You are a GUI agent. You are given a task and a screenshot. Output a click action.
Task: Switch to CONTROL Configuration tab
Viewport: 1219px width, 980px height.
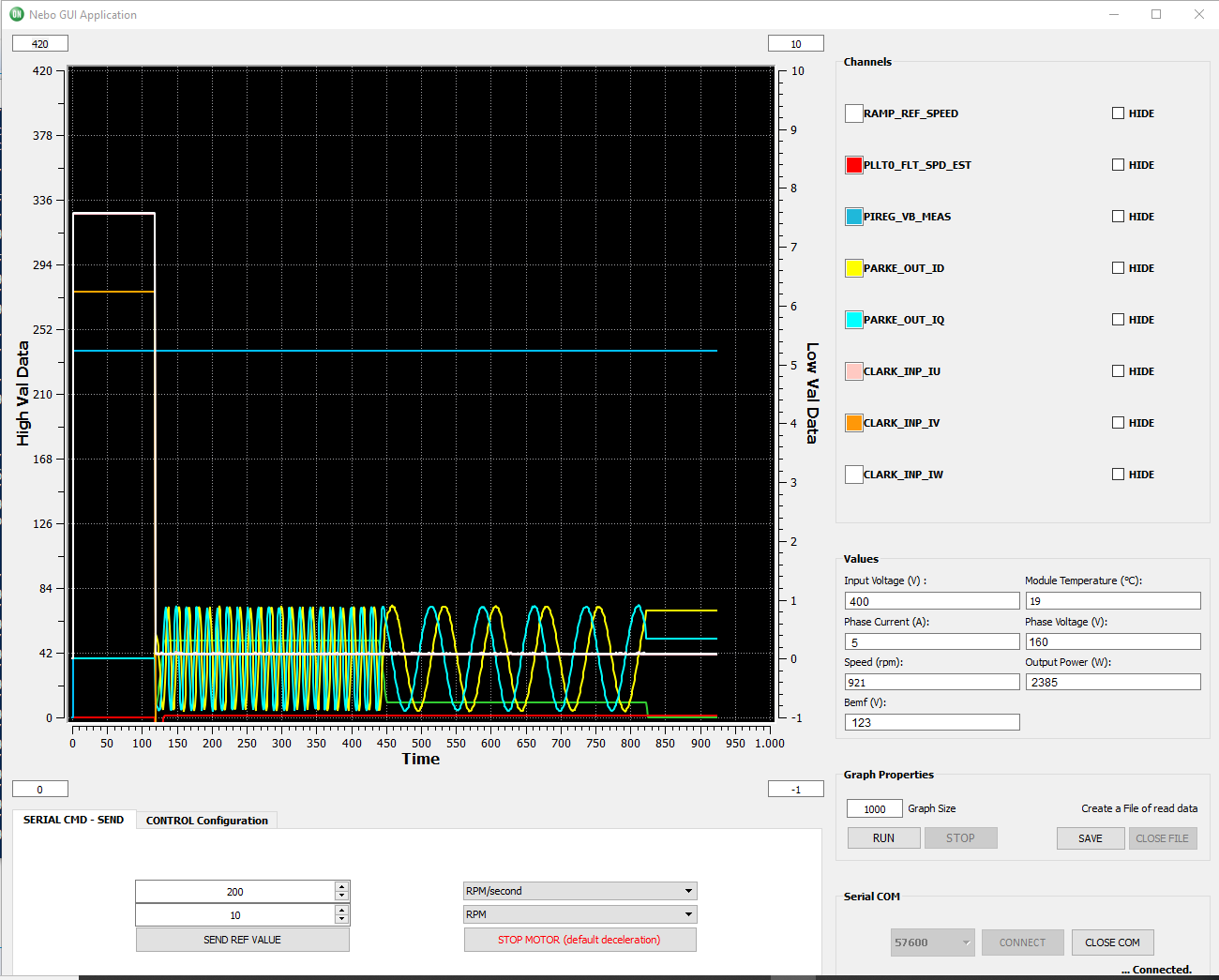206,821
